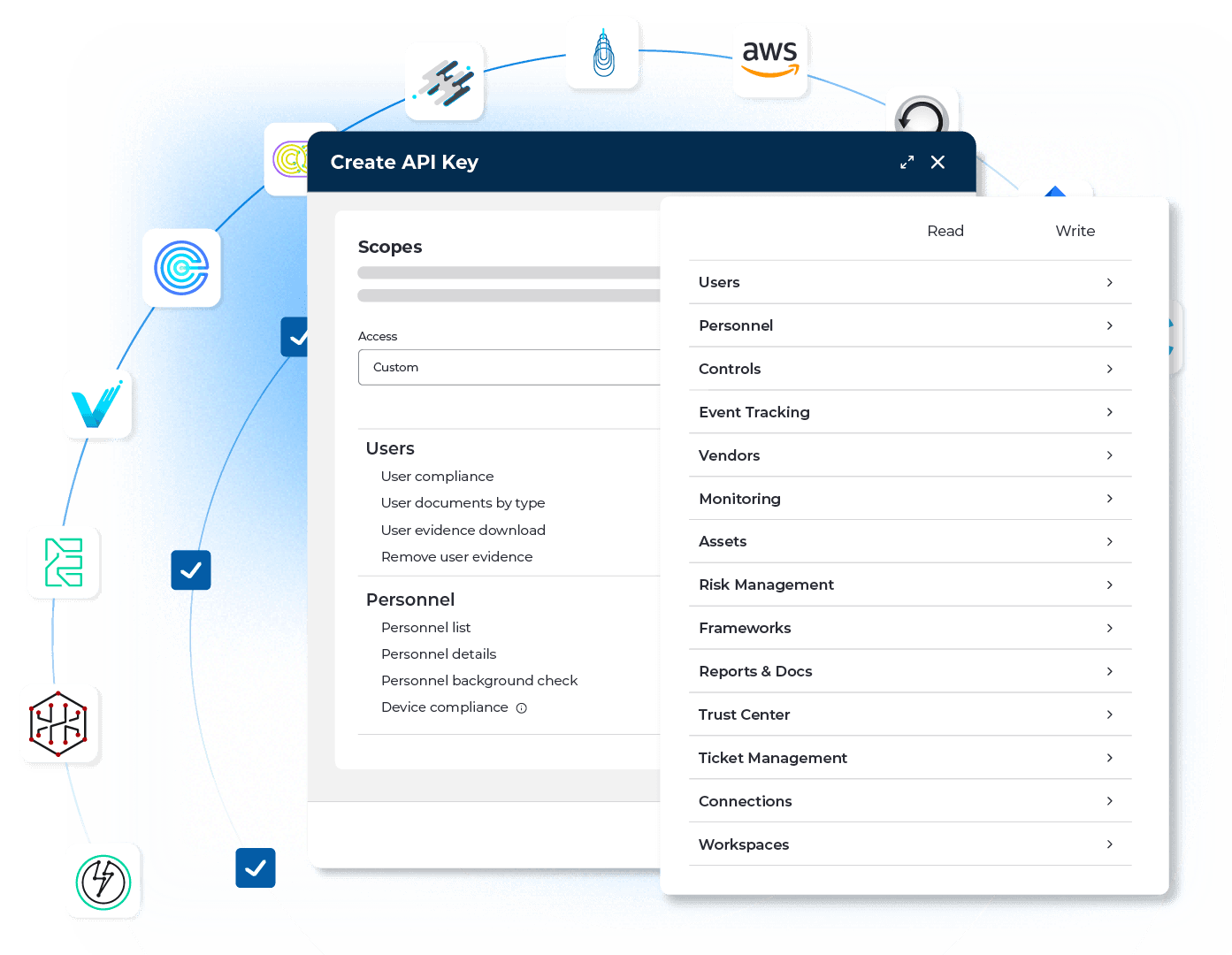
Task: Toggle the checkbox left of Access field
Action: pos(295,337)
